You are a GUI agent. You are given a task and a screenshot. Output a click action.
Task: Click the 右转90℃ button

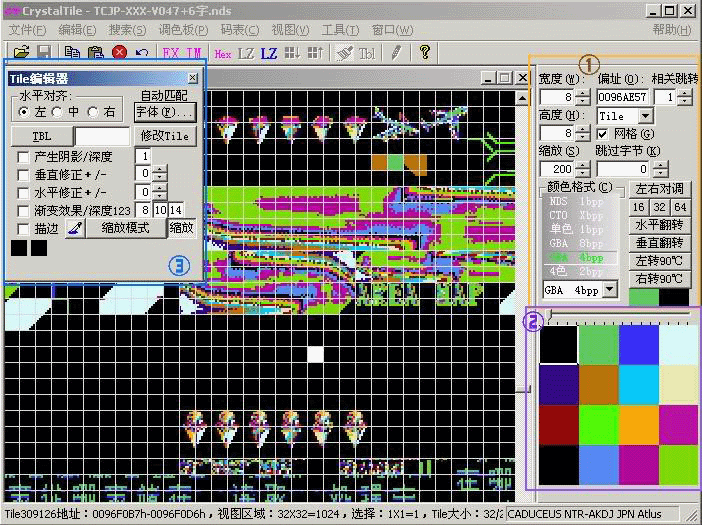click(x=659, y=279)
